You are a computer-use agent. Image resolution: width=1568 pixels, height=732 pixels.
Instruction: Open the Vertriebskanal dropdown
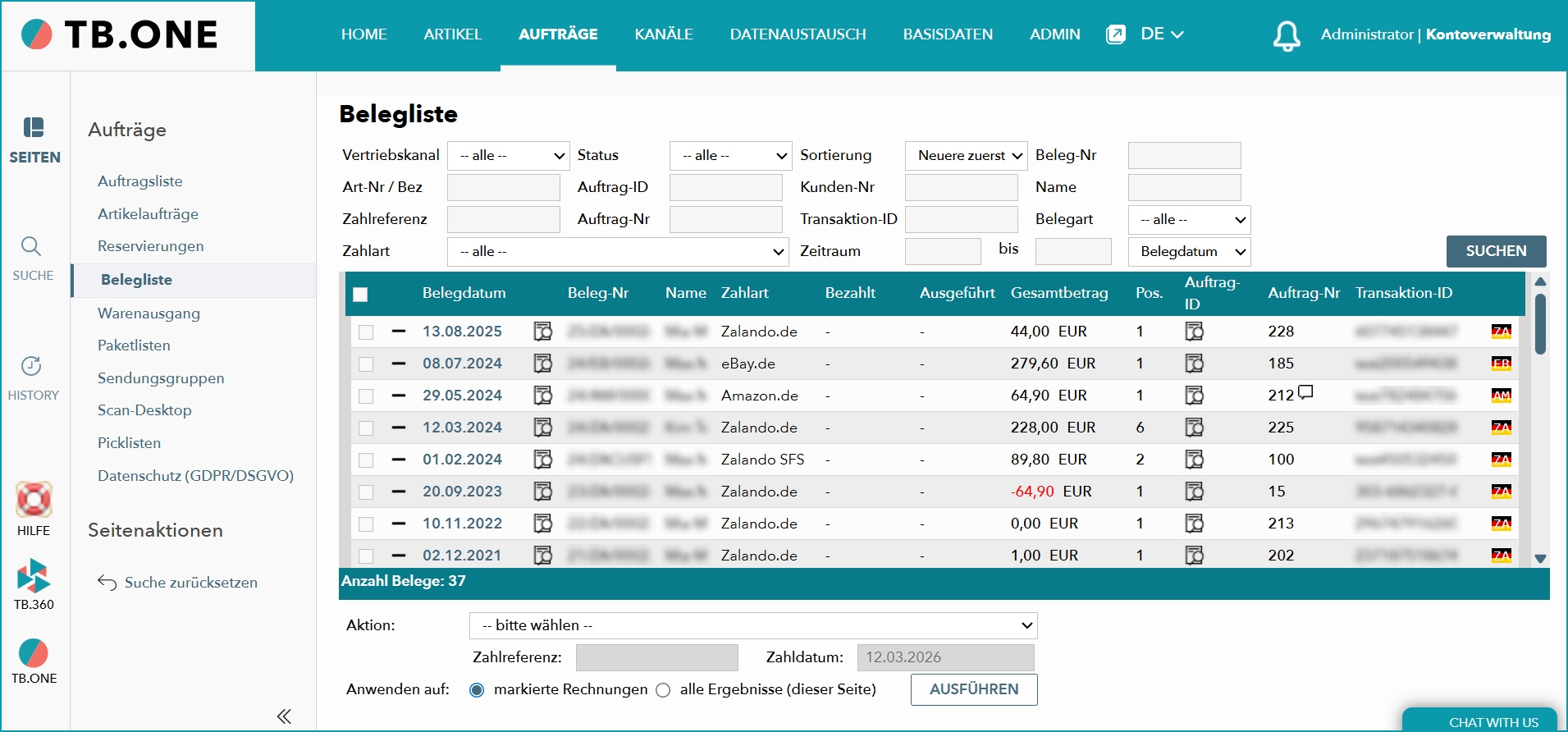509,156
